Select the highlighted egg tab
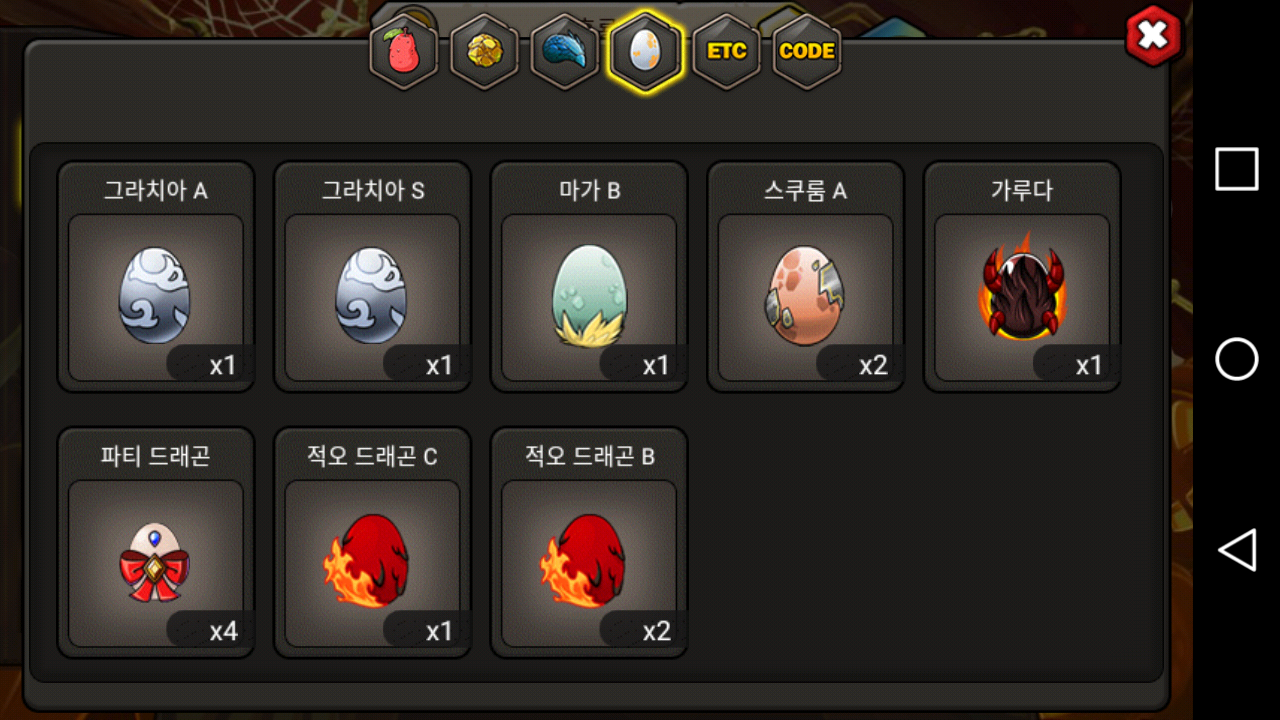Image resolution: width=1280 pixels, height=720 pixels. 646,51
